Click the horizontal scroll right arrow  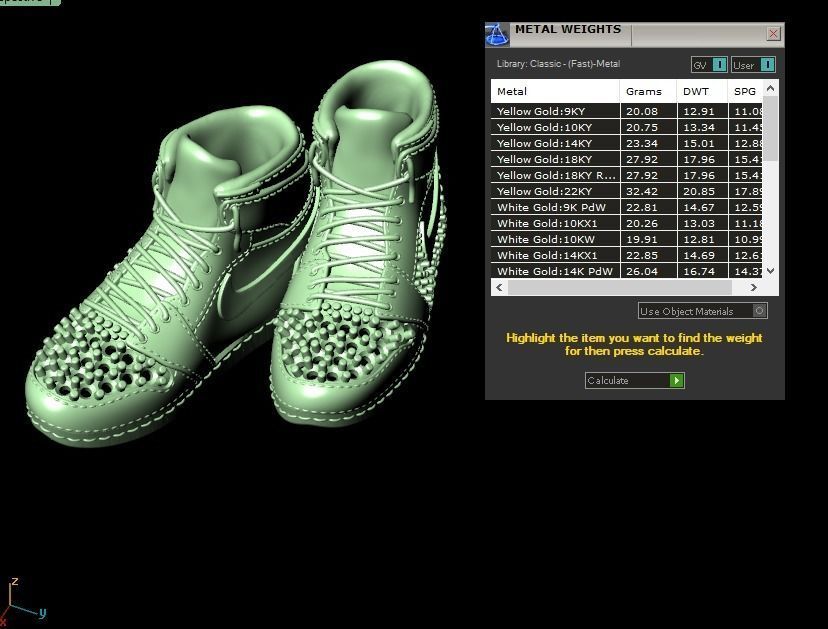(754, 287)
